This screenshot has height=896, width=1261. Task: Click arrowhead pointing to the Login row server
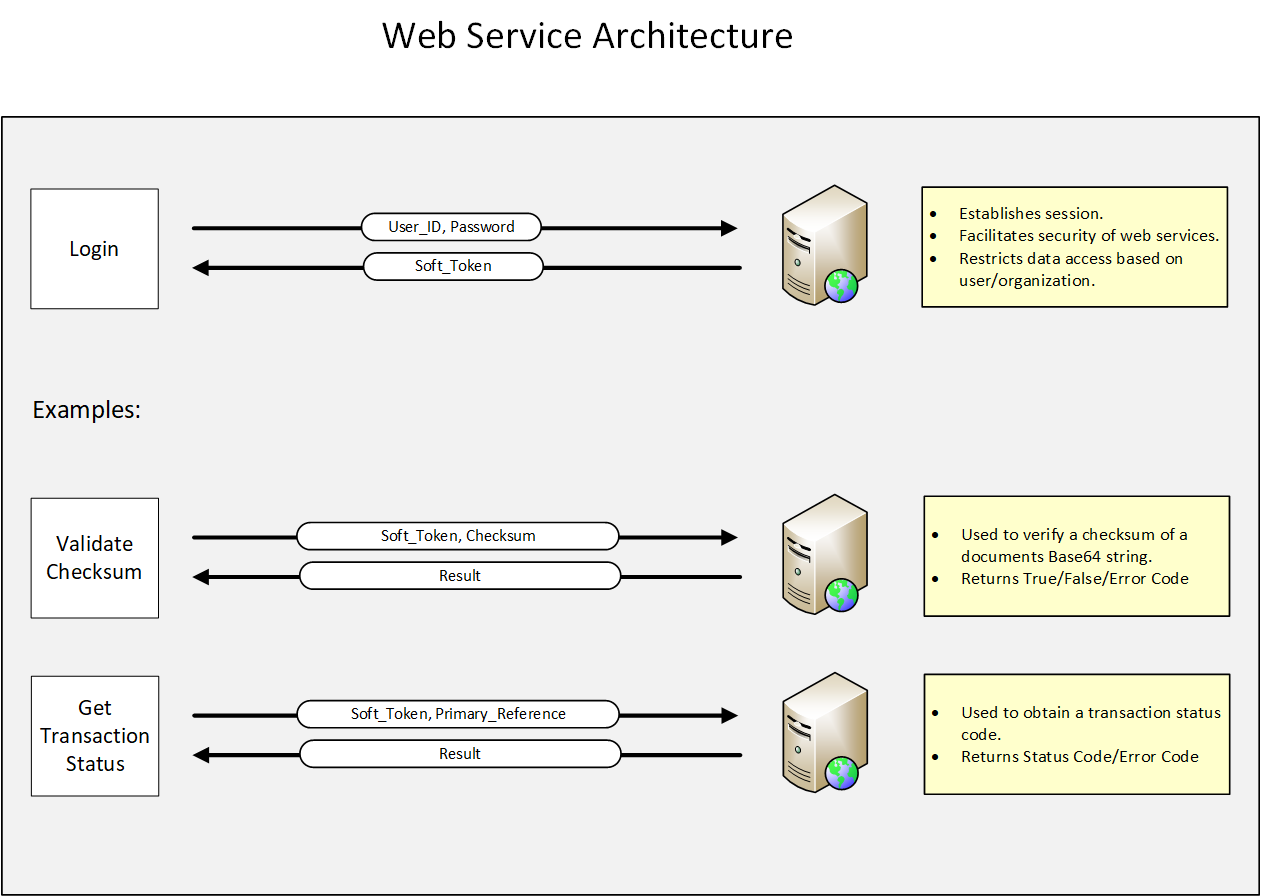coord(729,228)
